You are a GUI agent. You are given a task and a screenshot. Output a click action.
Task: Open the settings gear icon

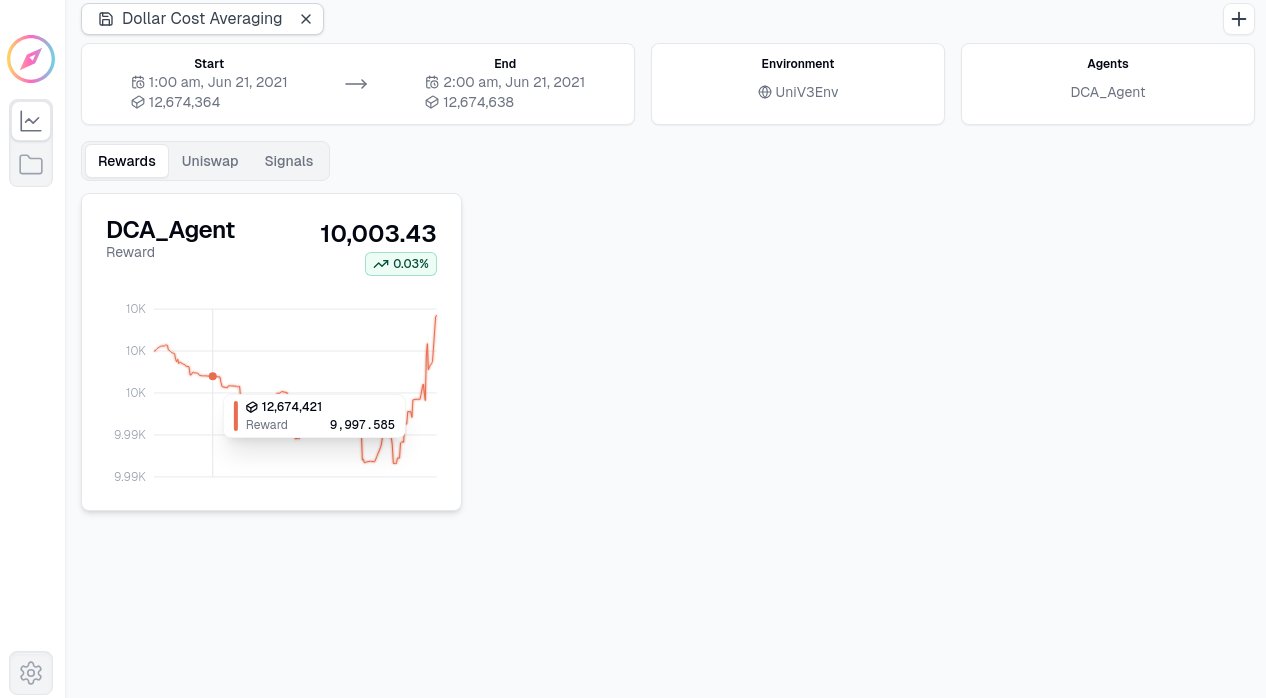coord(31,673)
